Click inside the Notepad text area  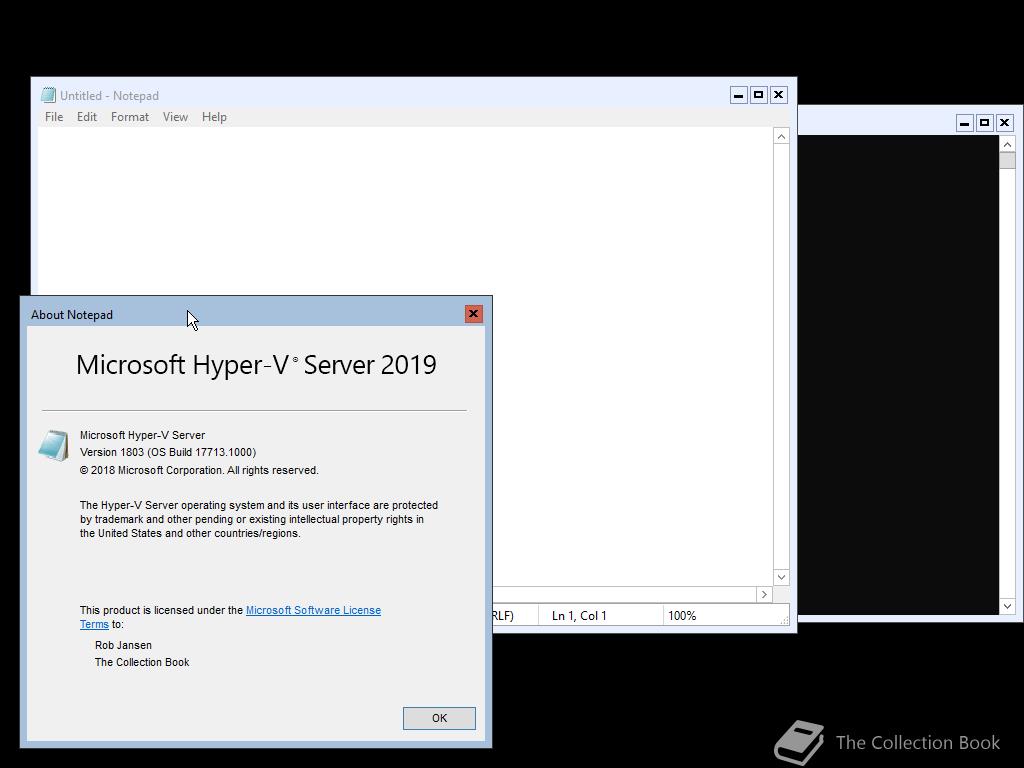coord(405,209)
